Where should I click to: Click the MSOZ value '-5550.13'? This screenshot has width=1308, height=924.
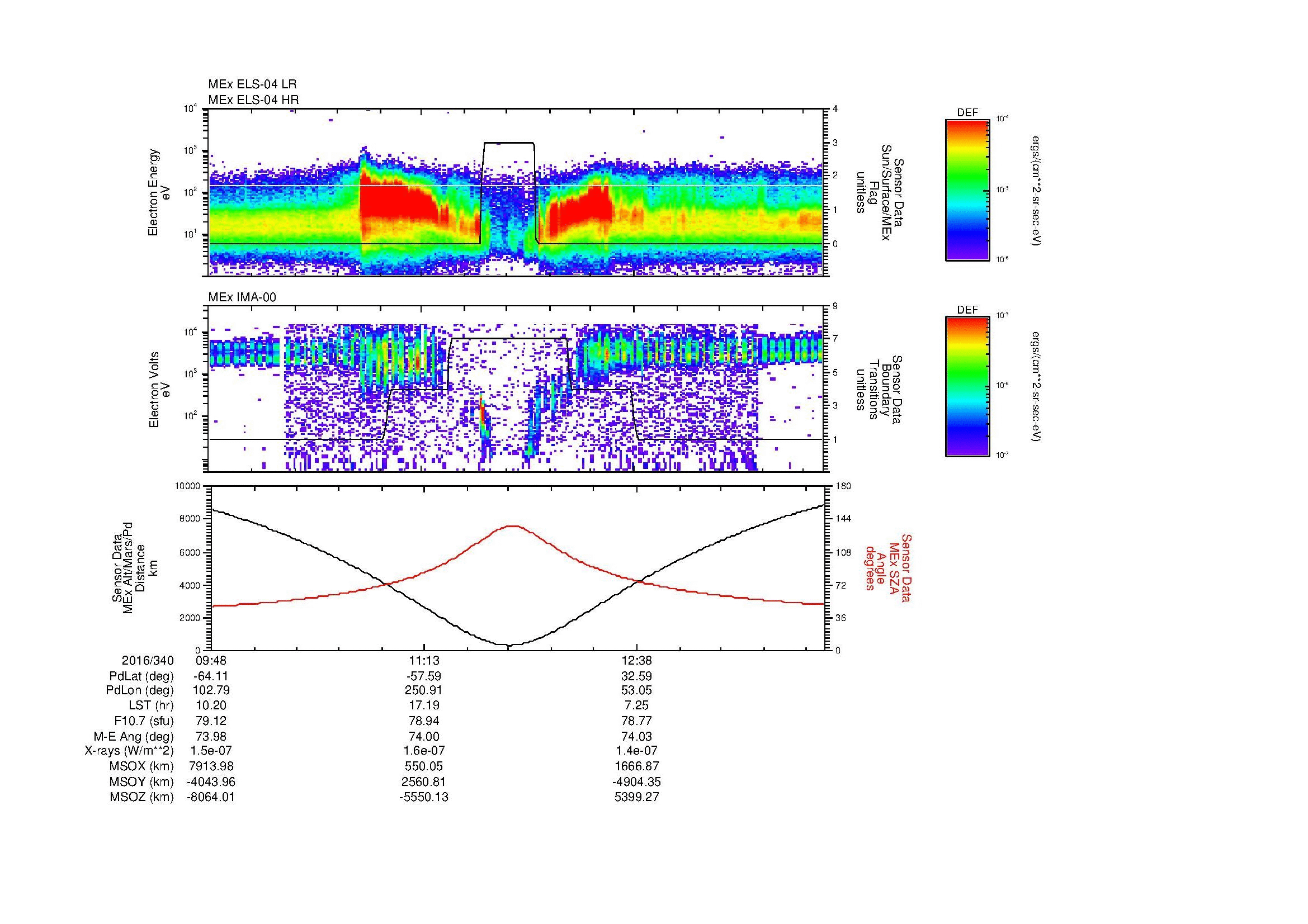pos(424,797)
